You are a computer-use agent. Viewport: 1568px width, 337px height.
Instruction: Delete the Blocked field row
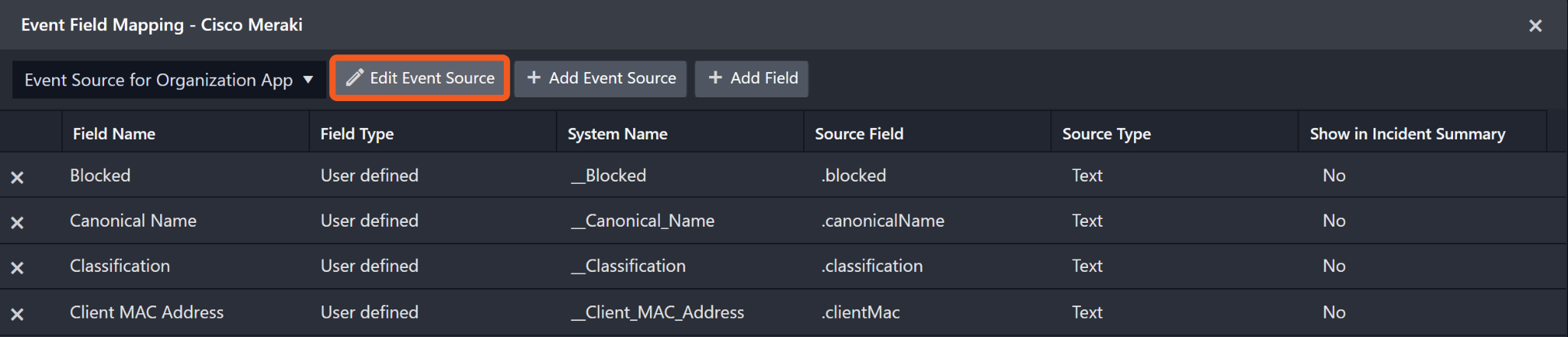(17, 177)
